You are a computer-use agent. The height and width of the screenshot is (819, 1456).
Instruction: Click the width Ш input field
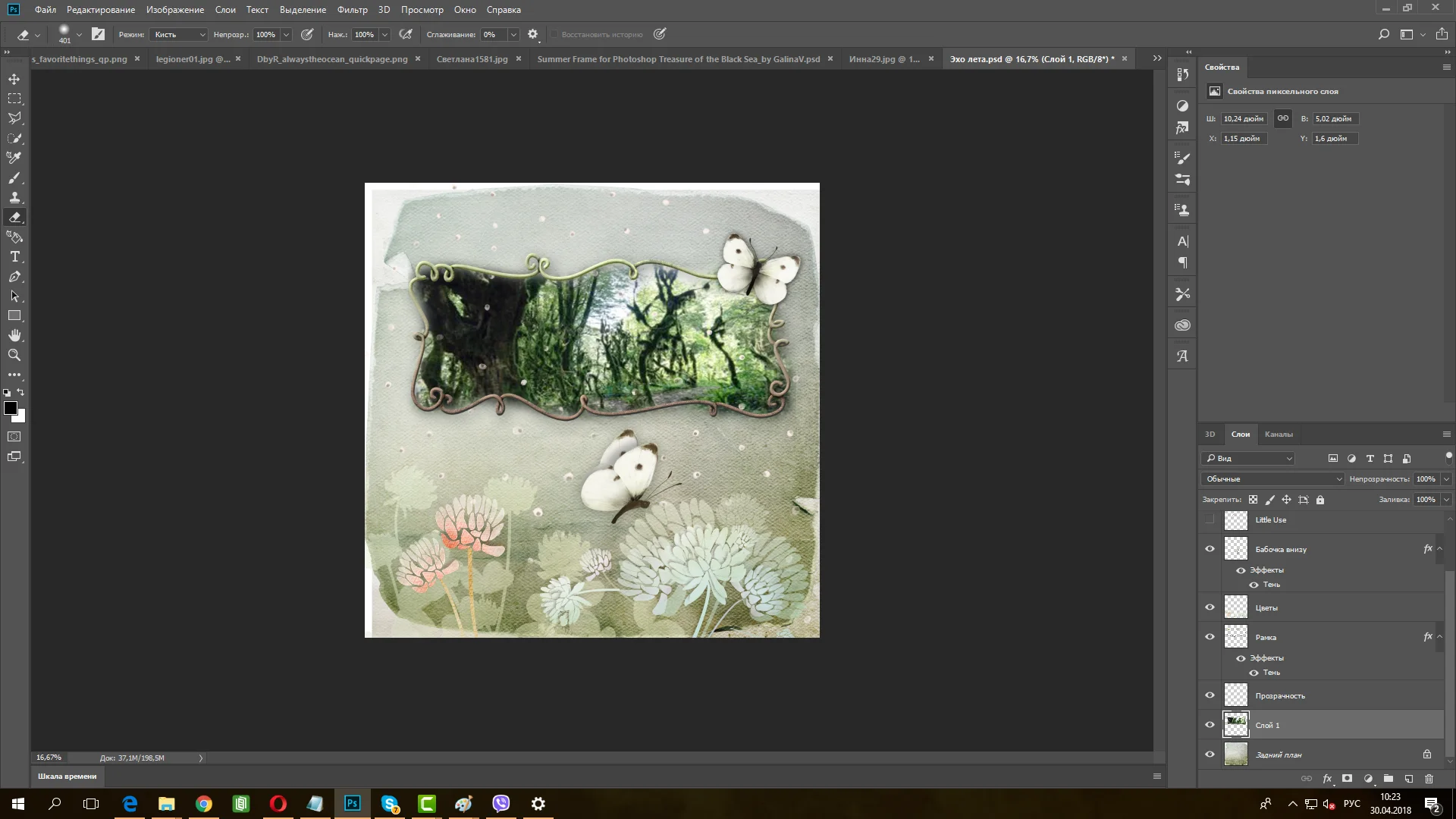tap(1243, 119)
